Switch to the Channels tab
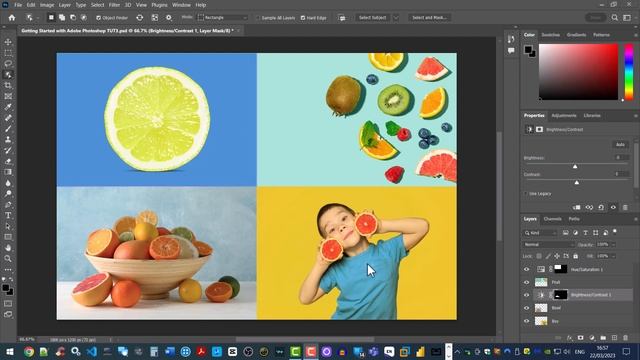Viewport: 640px width, 360px height. (x=553, y=219)
